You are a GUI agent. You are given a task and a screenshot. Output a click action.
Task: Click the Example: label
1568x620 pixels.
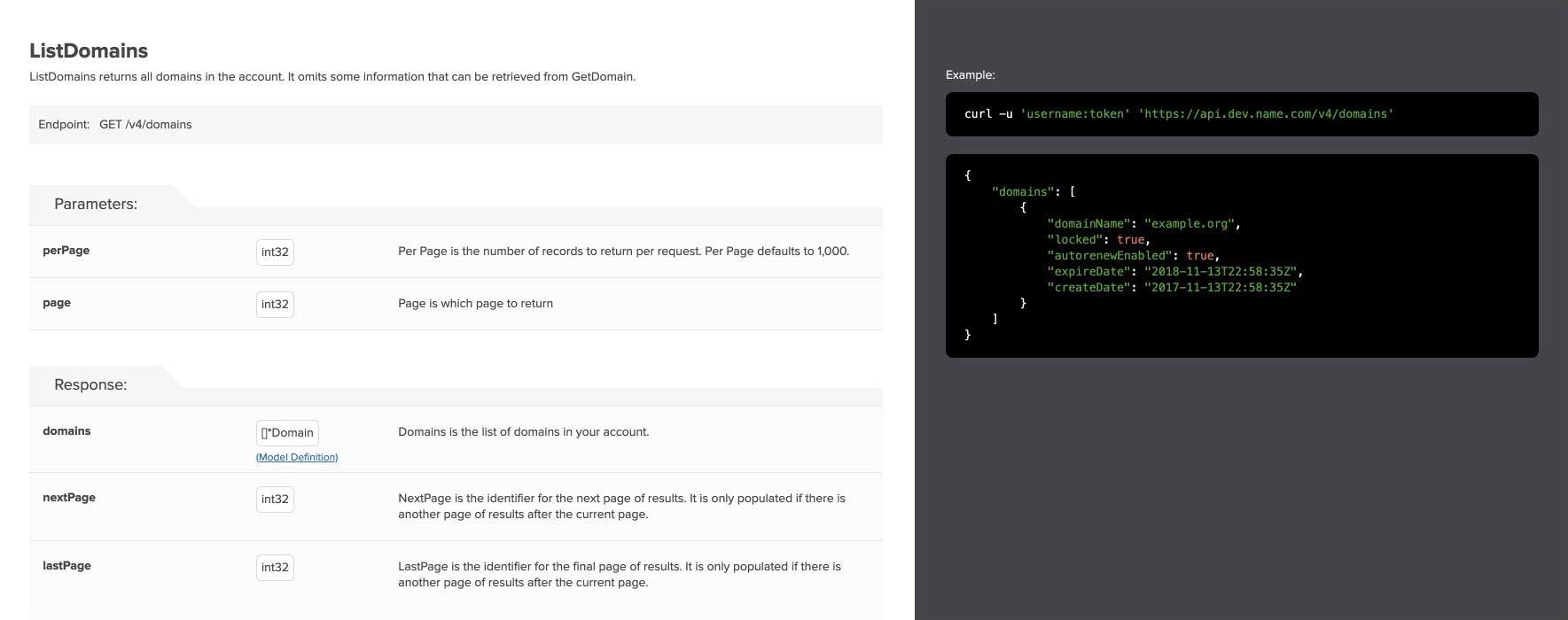click(971, 75)
